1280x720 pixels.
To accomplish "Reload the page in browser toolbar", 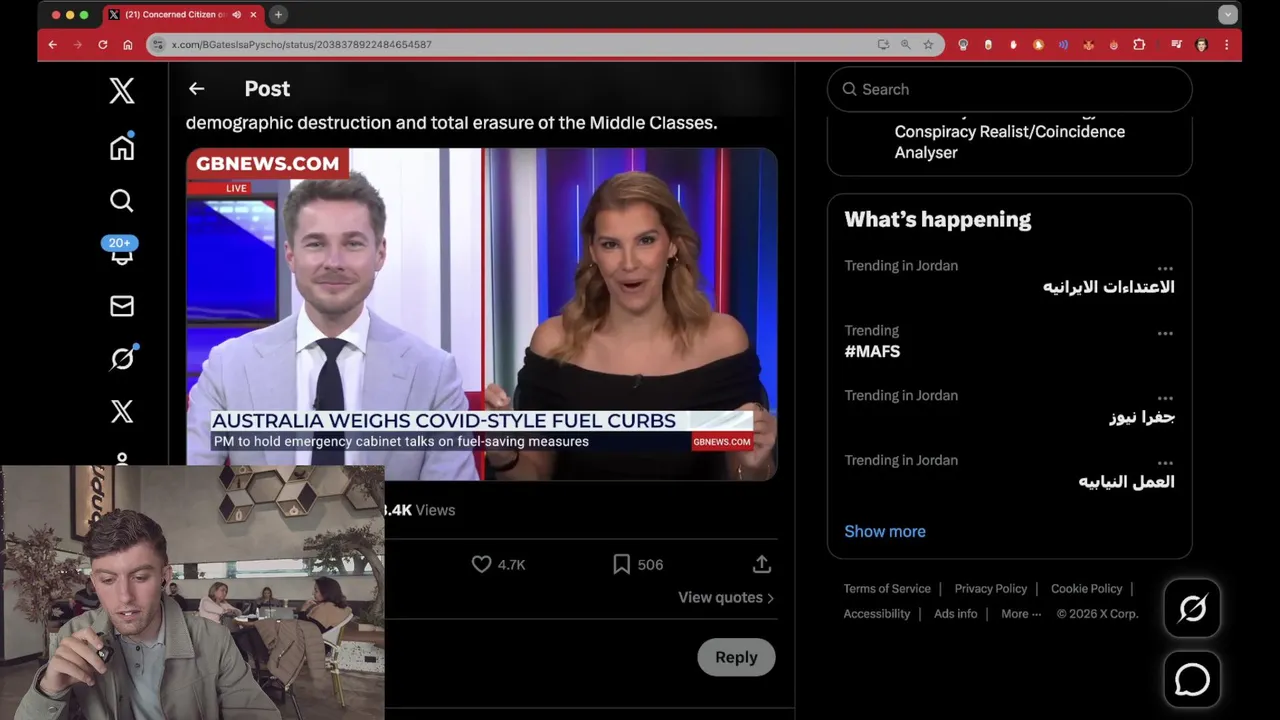I will tap(102, 45).
